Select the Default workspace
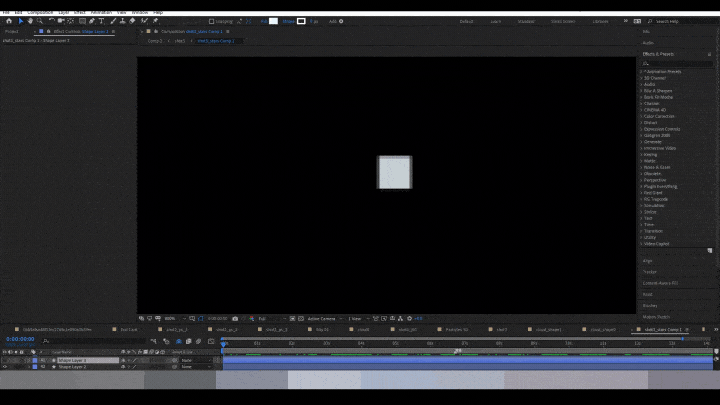Viewport: 720px width, 405px height. coord(466,21)
